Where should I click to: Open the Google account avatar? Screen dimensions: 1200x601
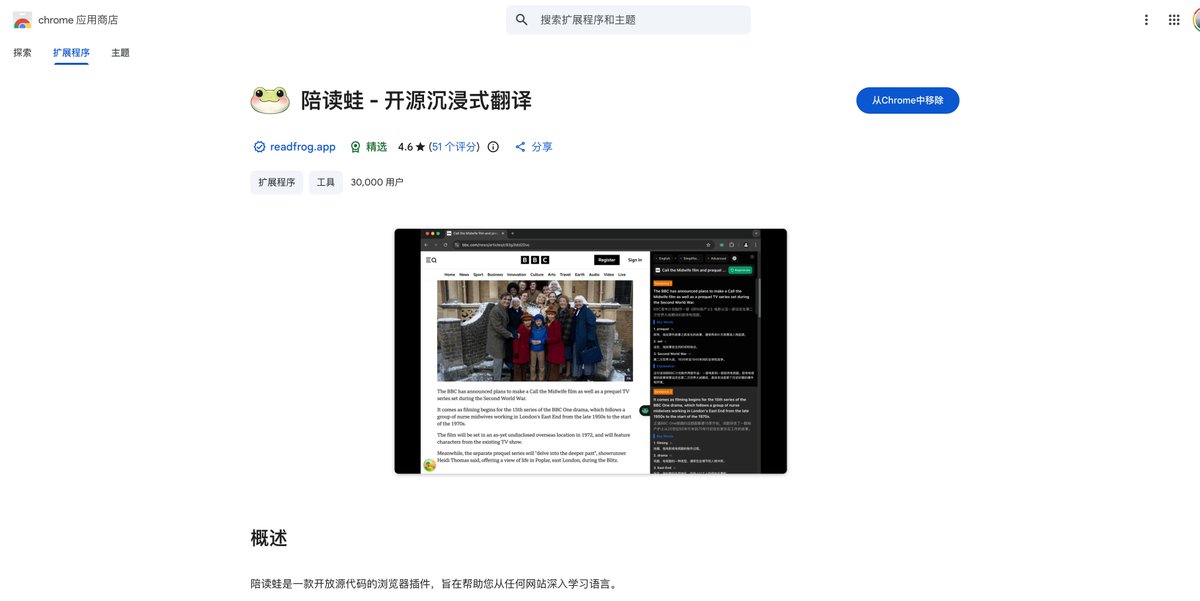(1197, 20)
